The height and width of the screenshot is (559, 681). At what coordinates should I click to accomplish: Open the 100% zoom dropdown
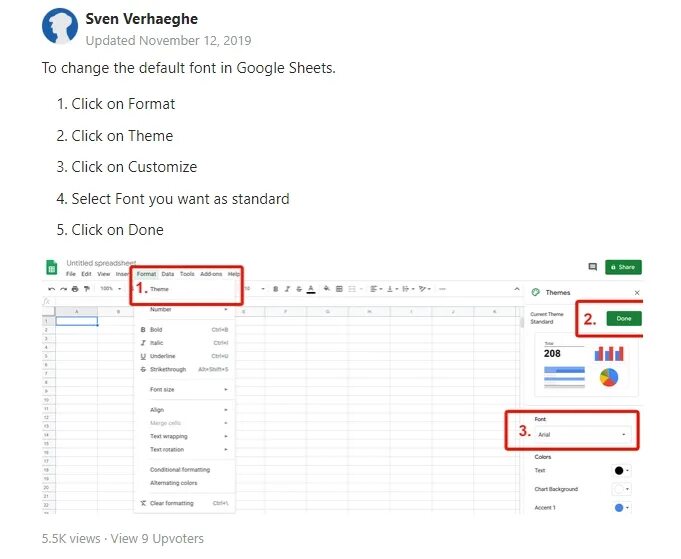tap(111, 288)
